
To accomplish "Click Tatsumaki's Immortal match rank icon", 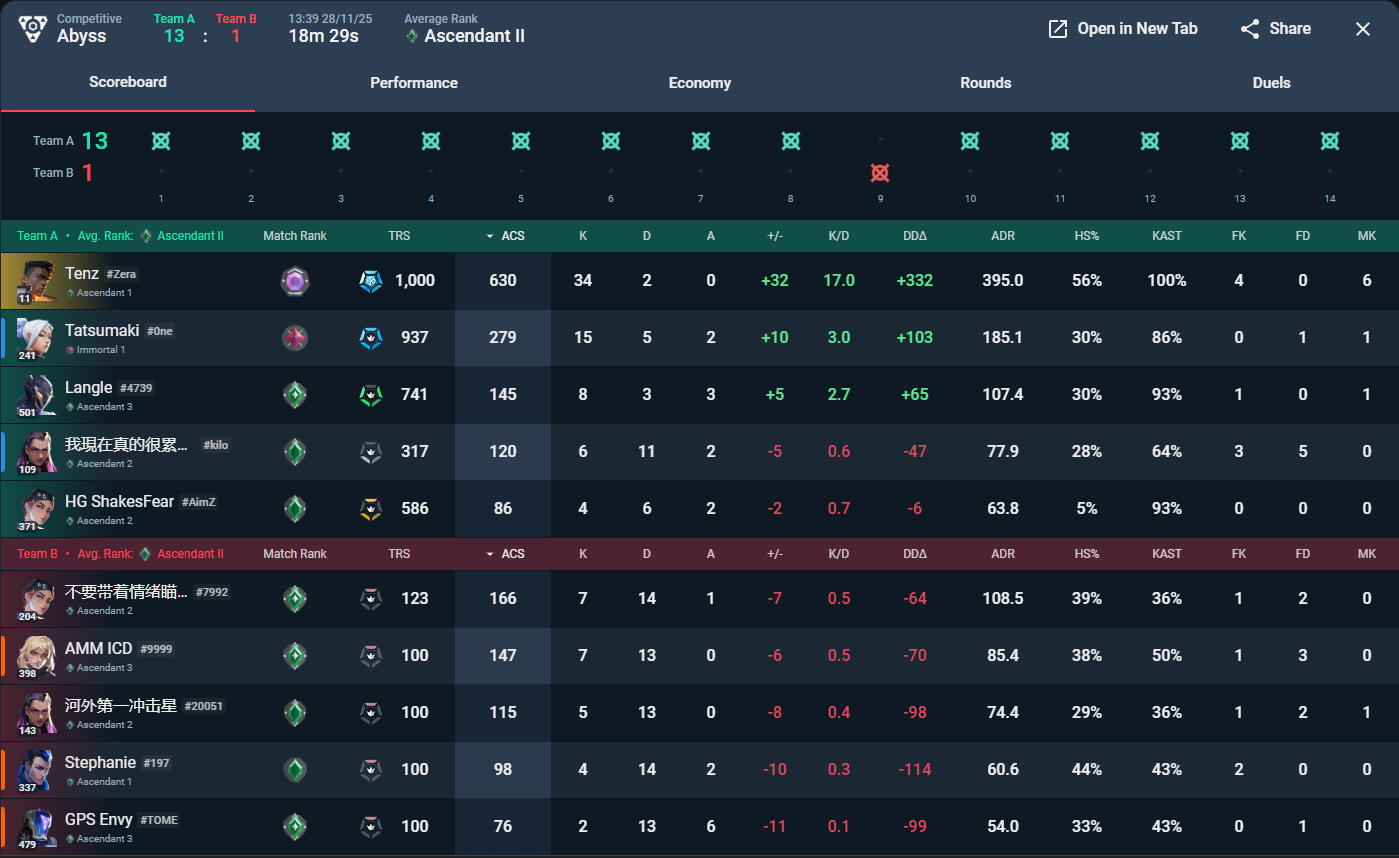I will click(x=294, y=338).
